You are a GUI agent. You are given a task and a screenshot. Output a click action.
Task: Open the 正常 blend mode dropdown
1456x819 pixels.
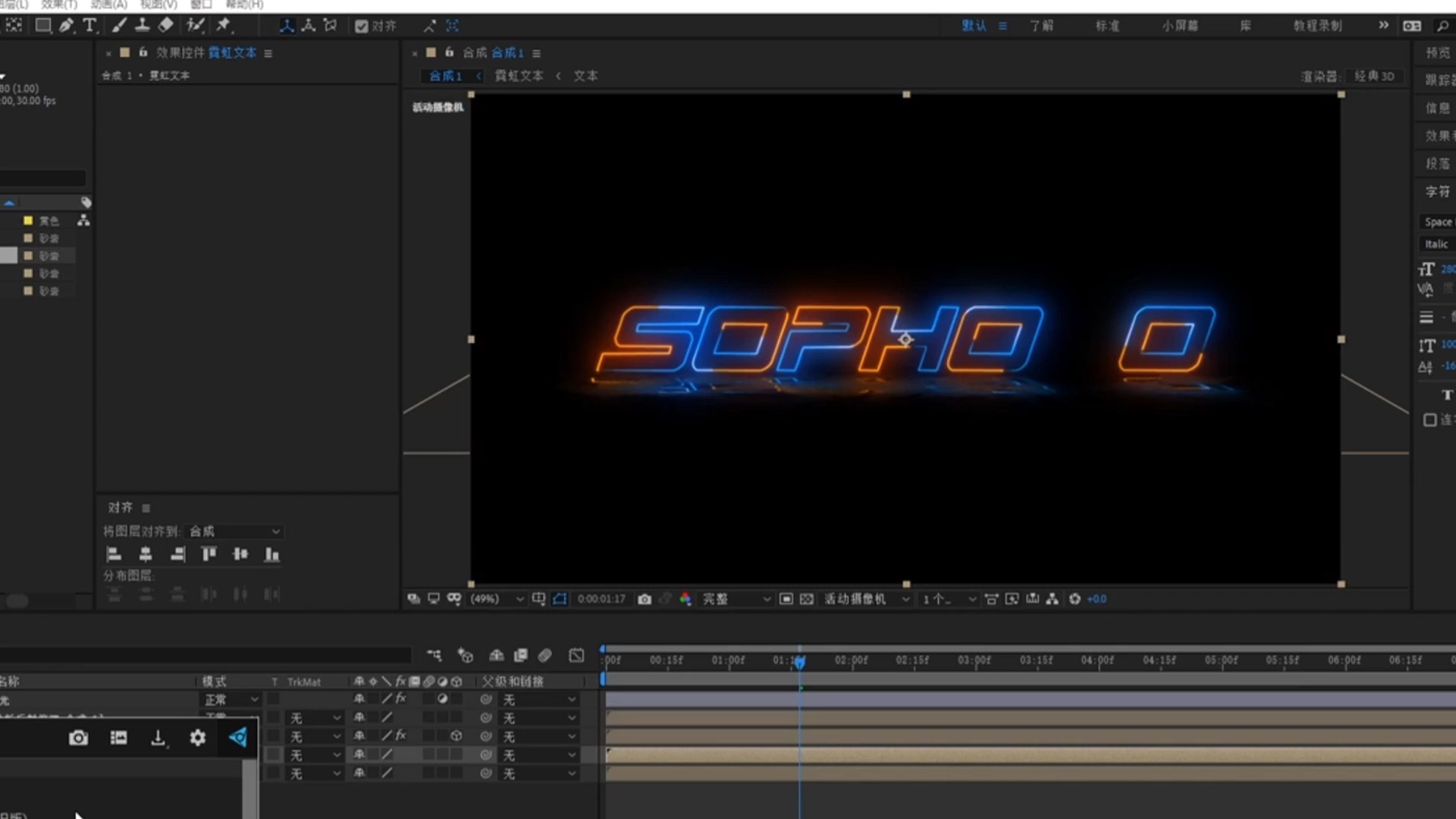[x=231, y=699]
